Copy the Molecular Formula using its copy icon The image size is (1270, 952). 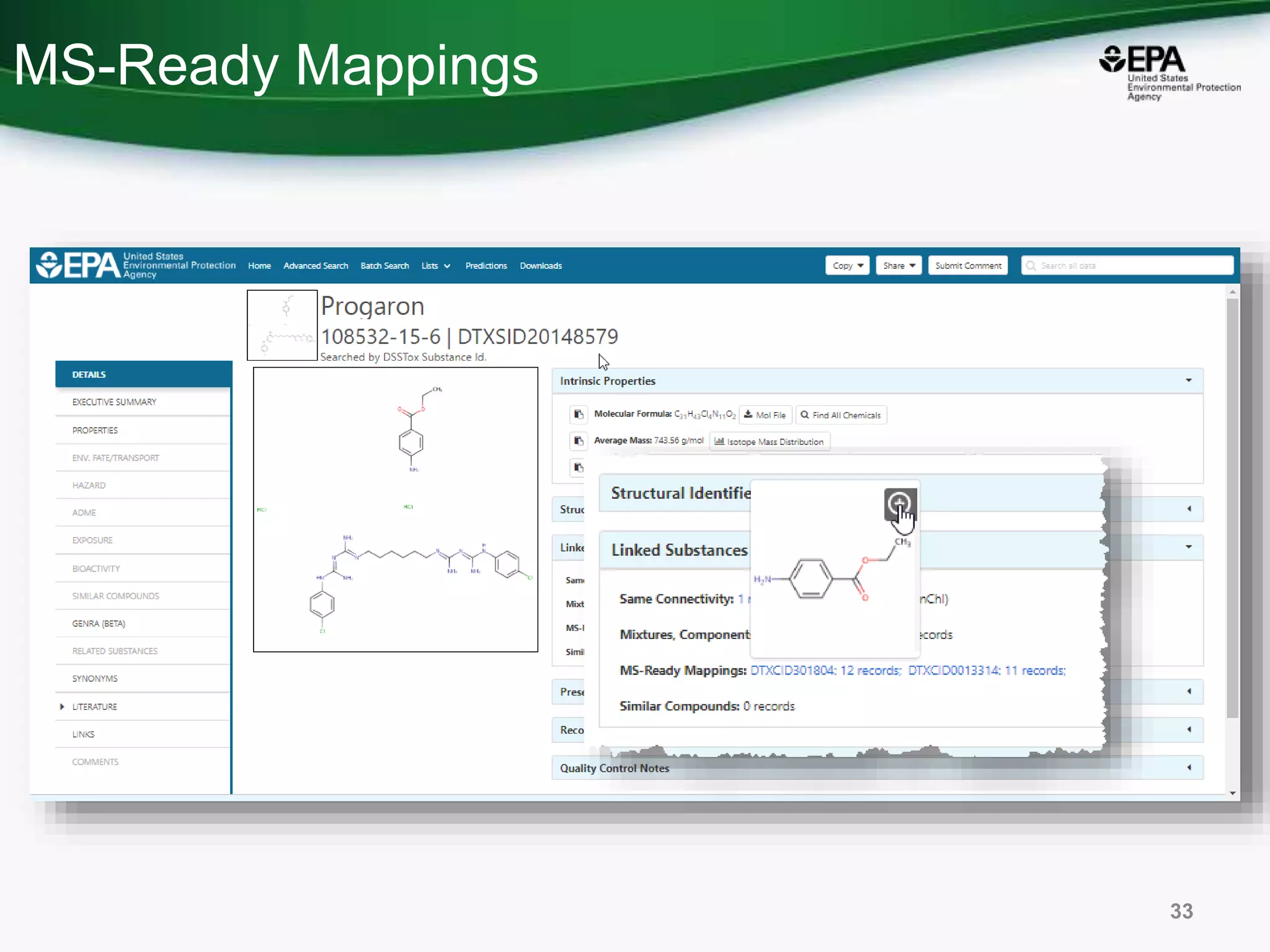click(x=578, y=414)
